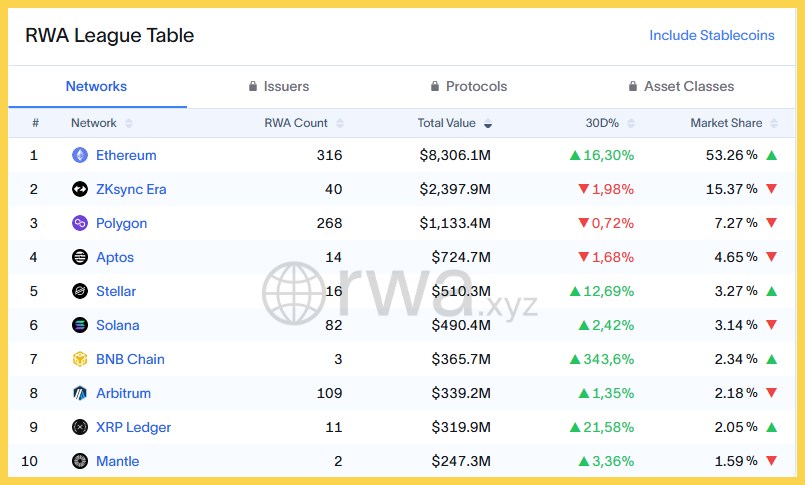
Task: Click the lock icon beside Protocols
Action: coord(435,86)
